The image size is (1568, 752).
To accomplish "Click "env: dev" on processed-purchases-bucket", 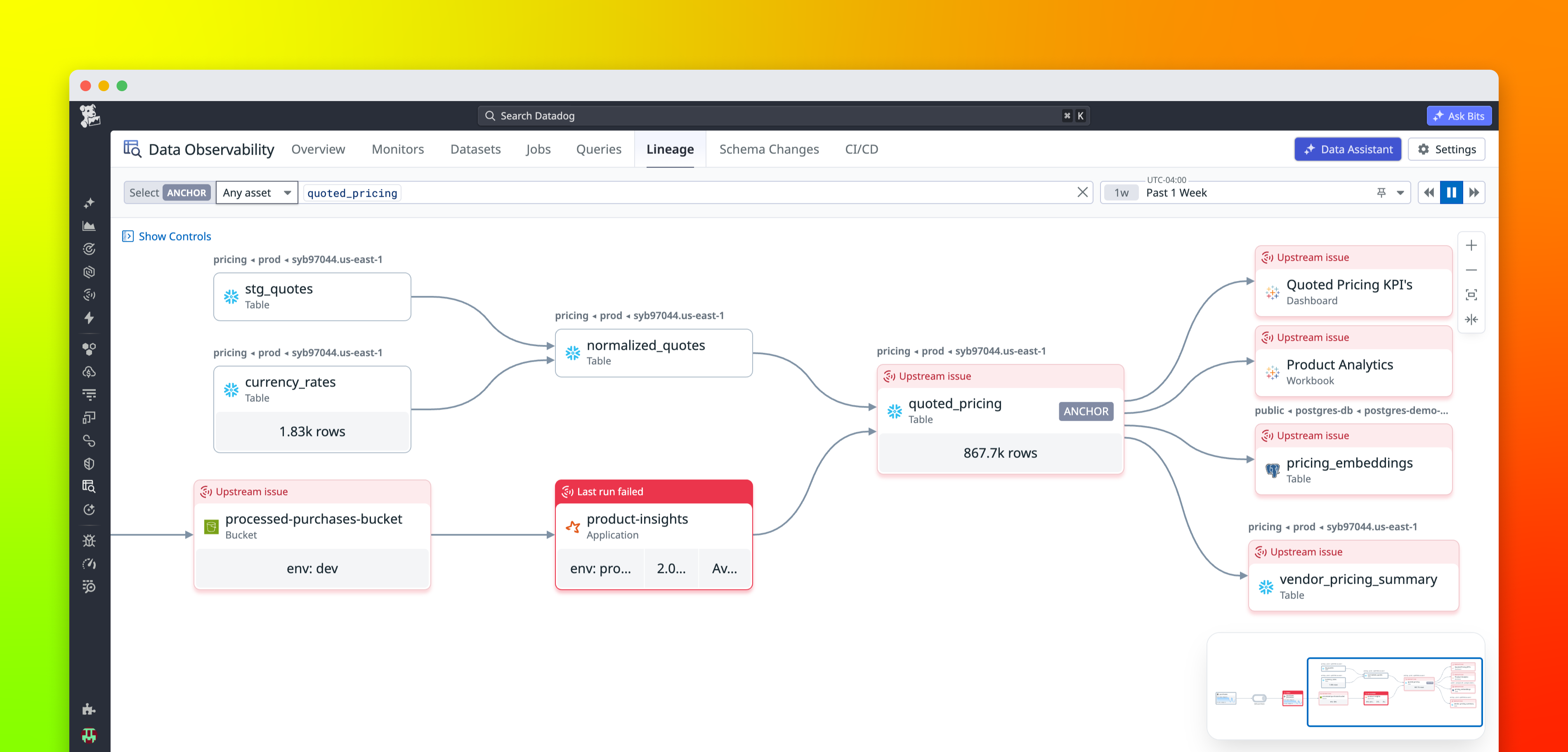I will coord(312,568).
